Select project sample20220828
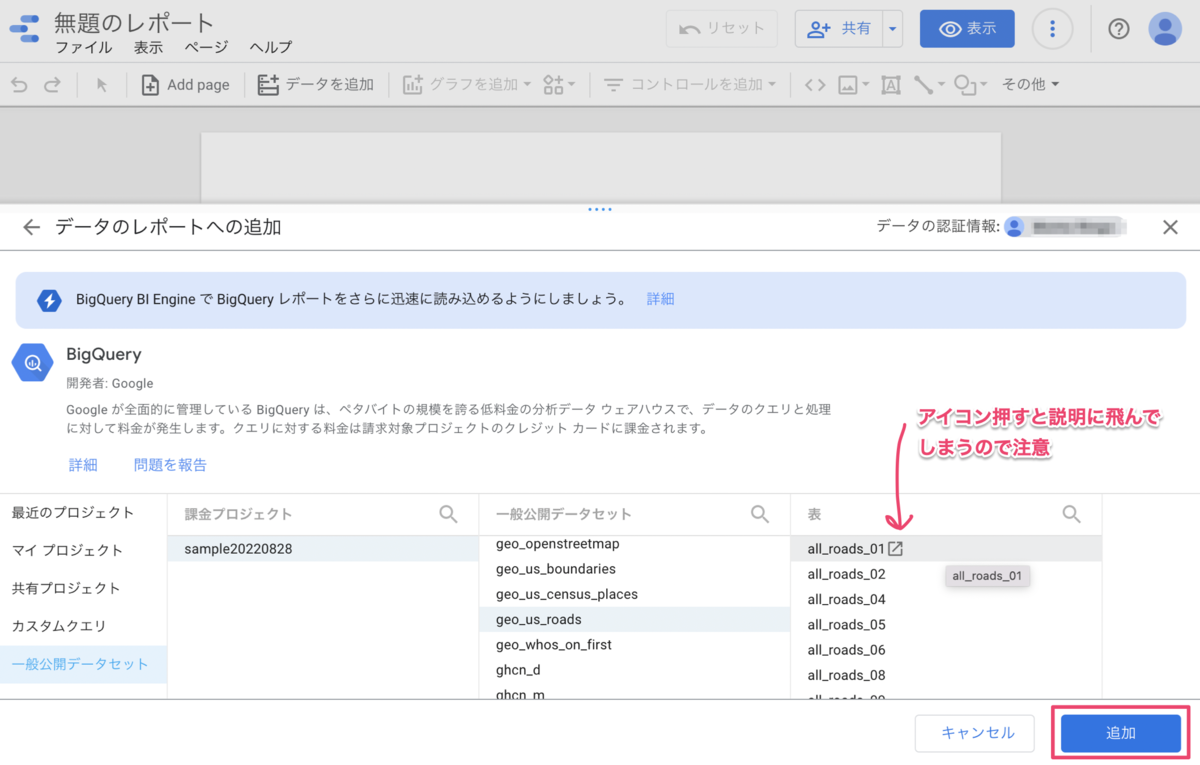 (323, 548)
